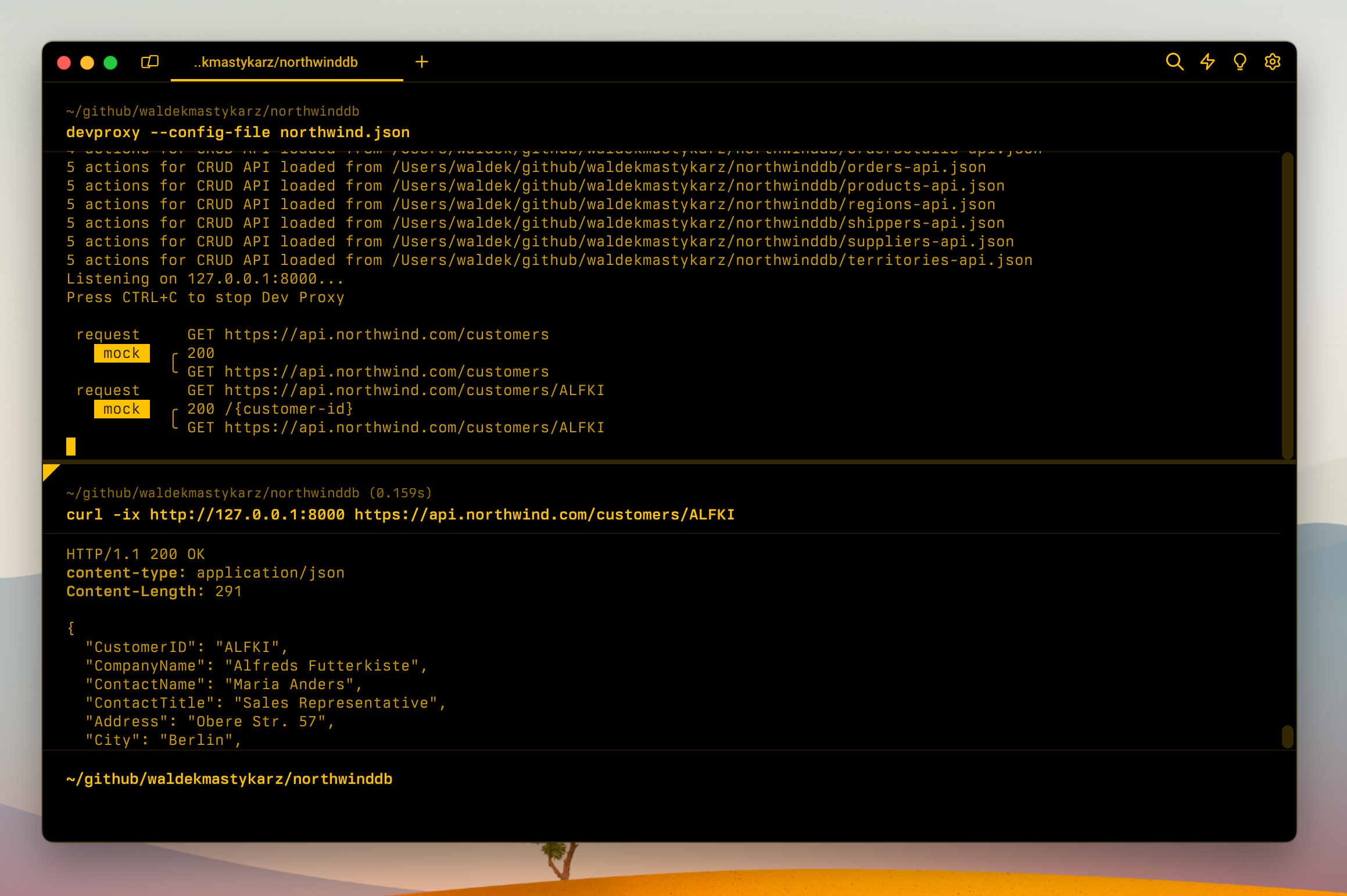
Task: Select the devproxy --config-file command block
Action: tap(238, 132)
